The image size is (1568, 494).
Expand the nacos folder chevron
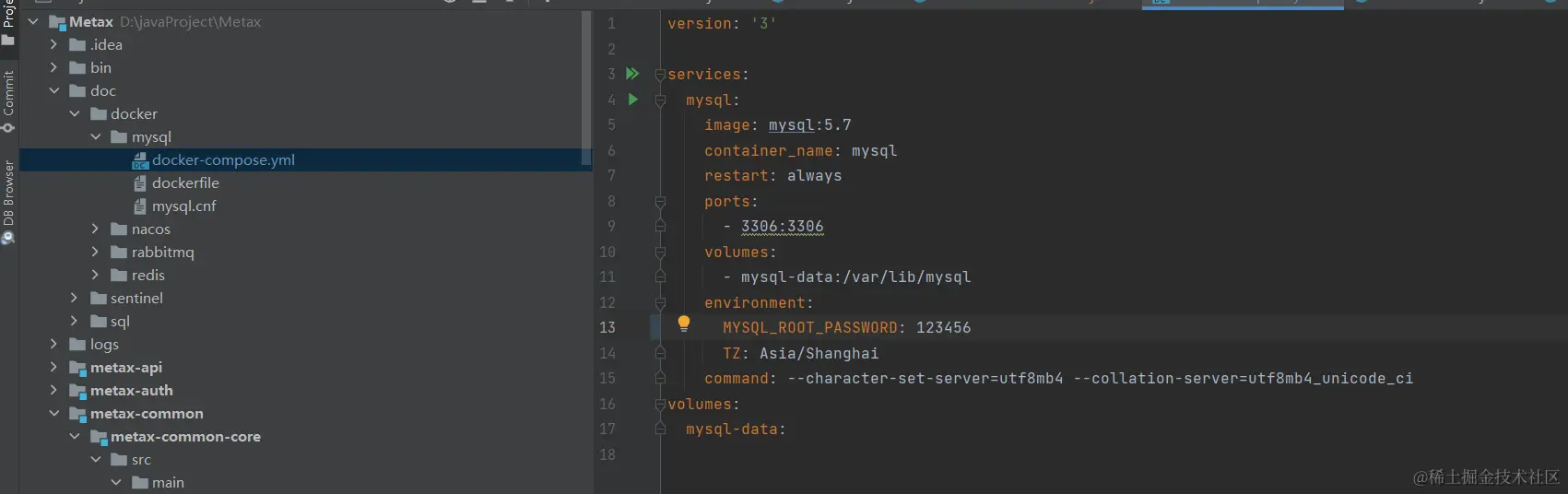[x=95, y=229]
